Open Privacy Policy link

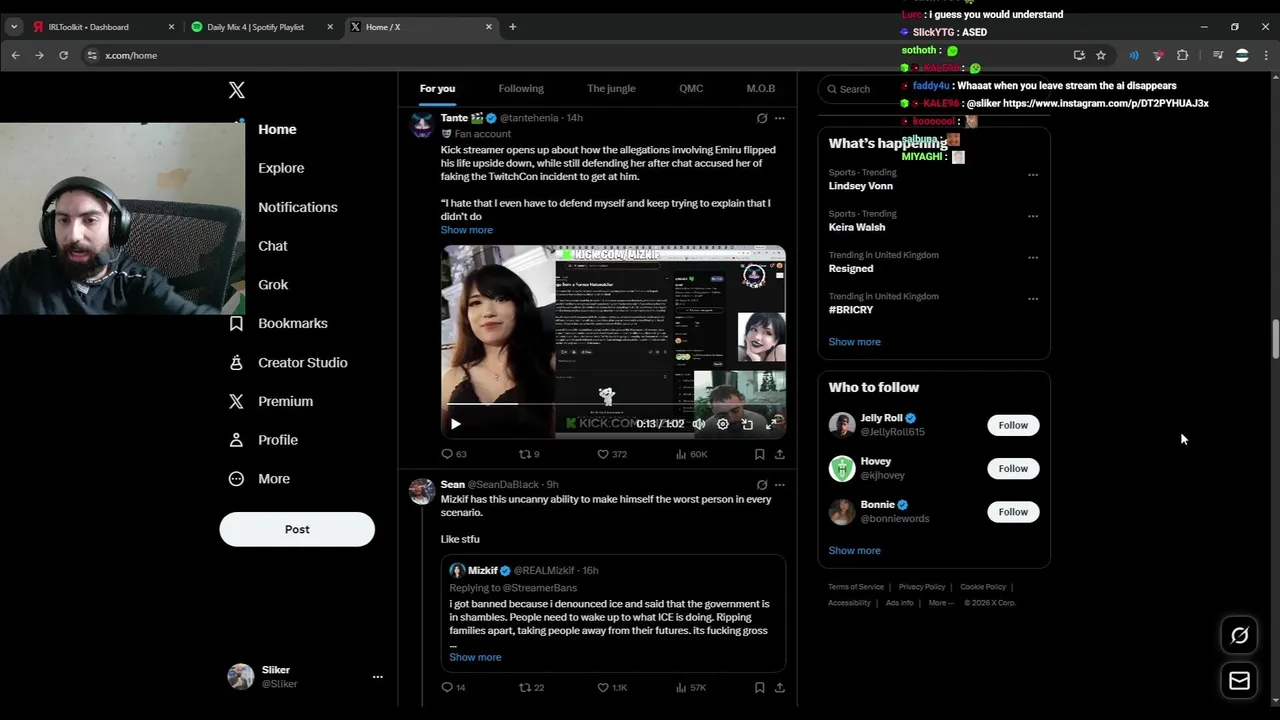point(922,587)
